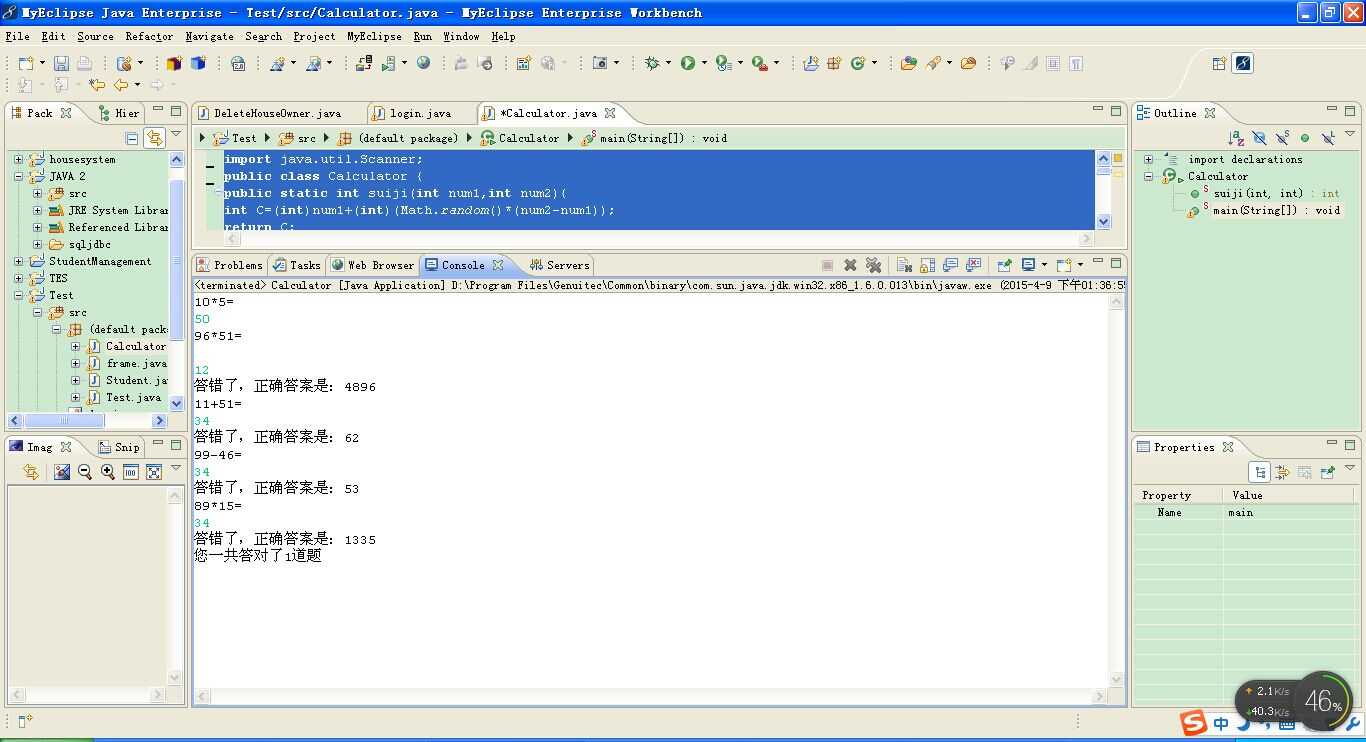Click the Last Edit Location arrow icon

coord(97,85)
